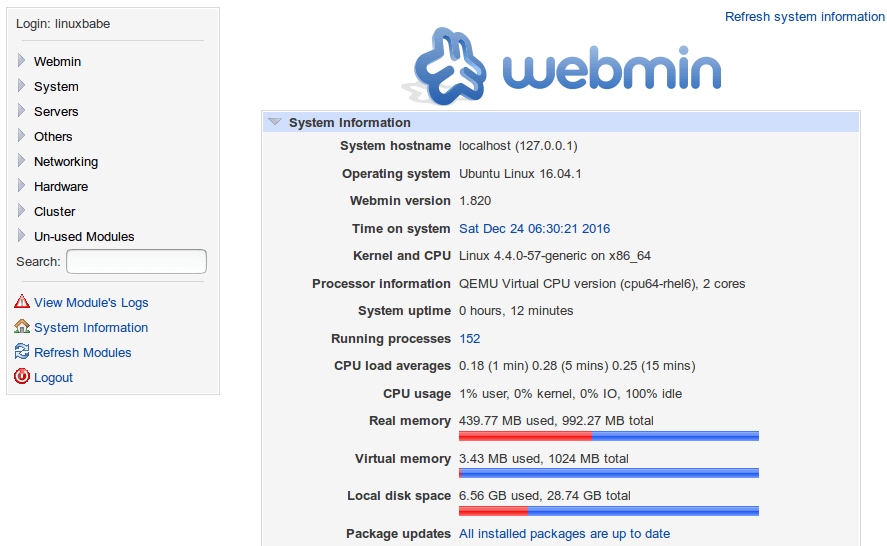Image resolution: width=887 pixels, height=546 pixels.
Task: Click the red Logout power icon
Action: (x=22, y=377)
